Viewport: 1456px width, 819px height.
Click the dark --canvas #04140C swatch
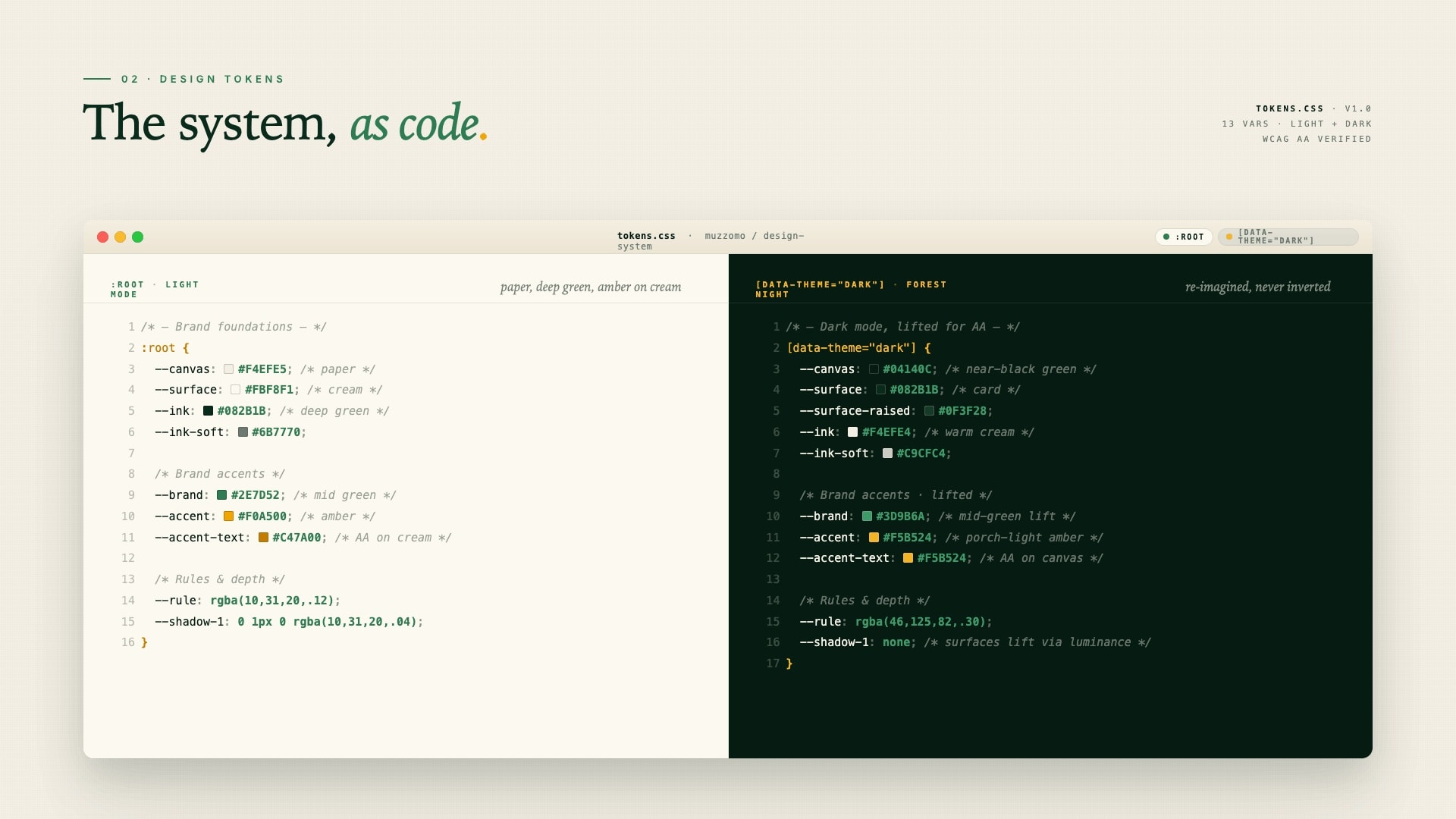click(x=874, y=369)
